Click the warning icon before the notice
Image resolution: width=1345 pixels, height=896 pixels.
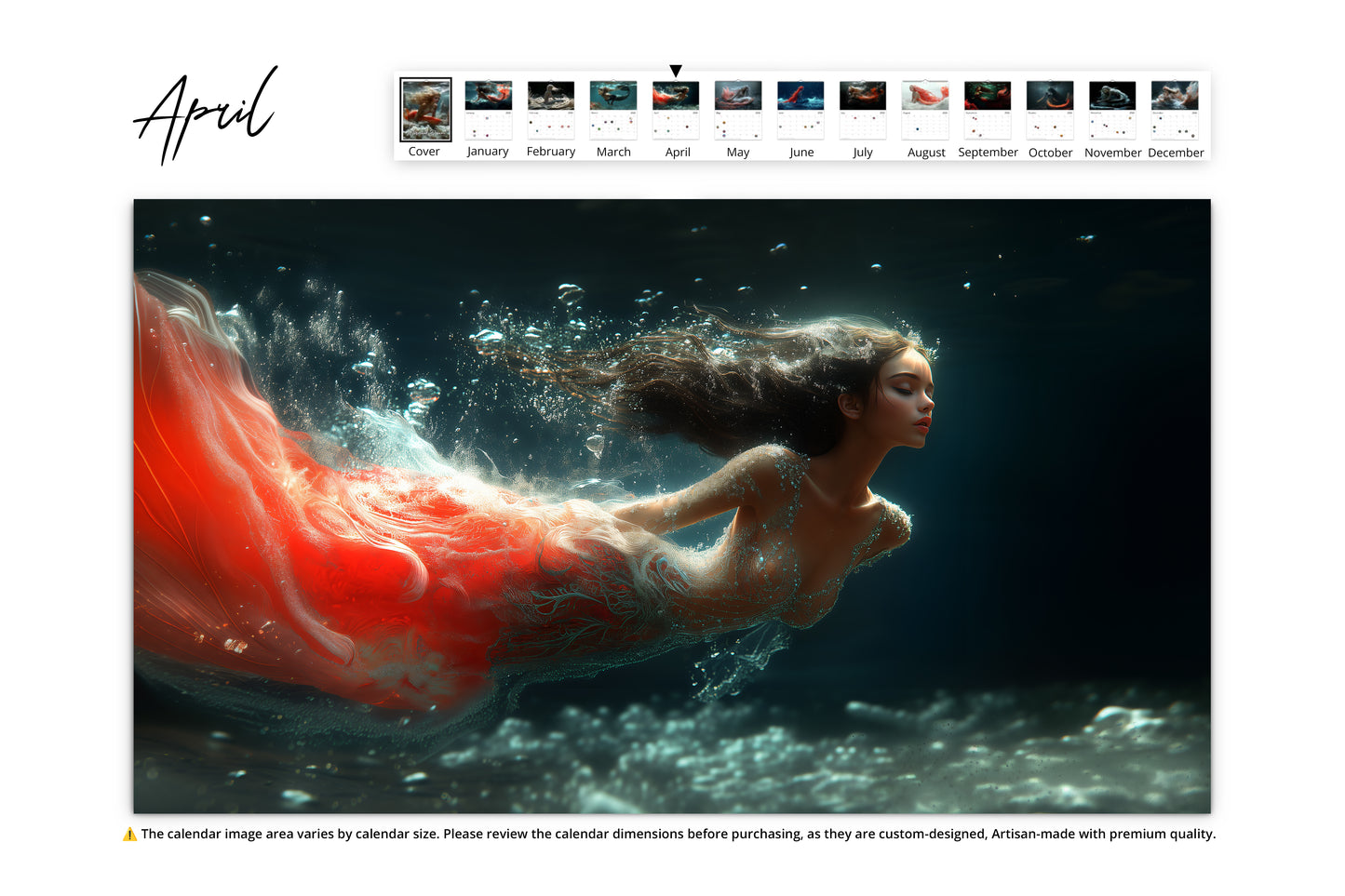129,835
